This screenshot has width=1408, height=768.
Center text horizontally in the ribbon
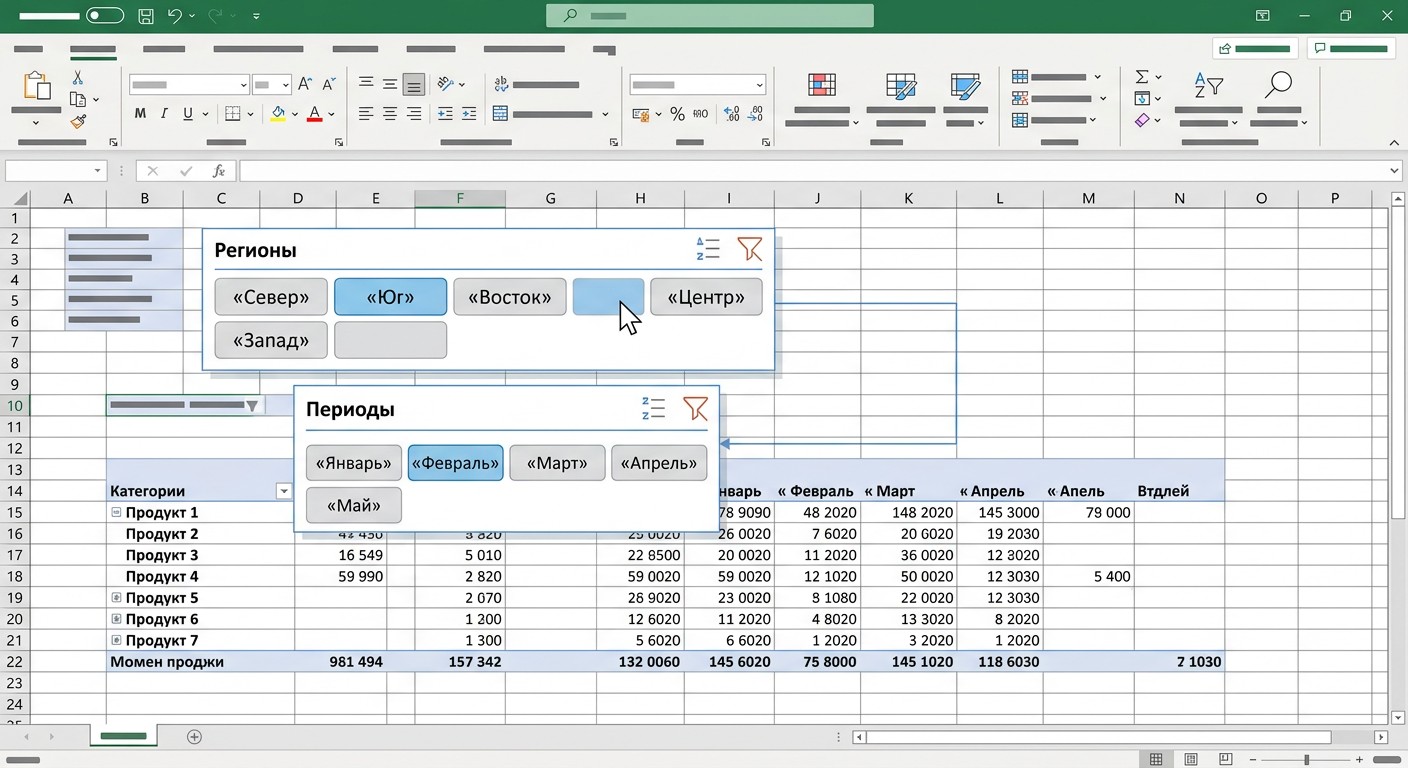coord(390,114)
